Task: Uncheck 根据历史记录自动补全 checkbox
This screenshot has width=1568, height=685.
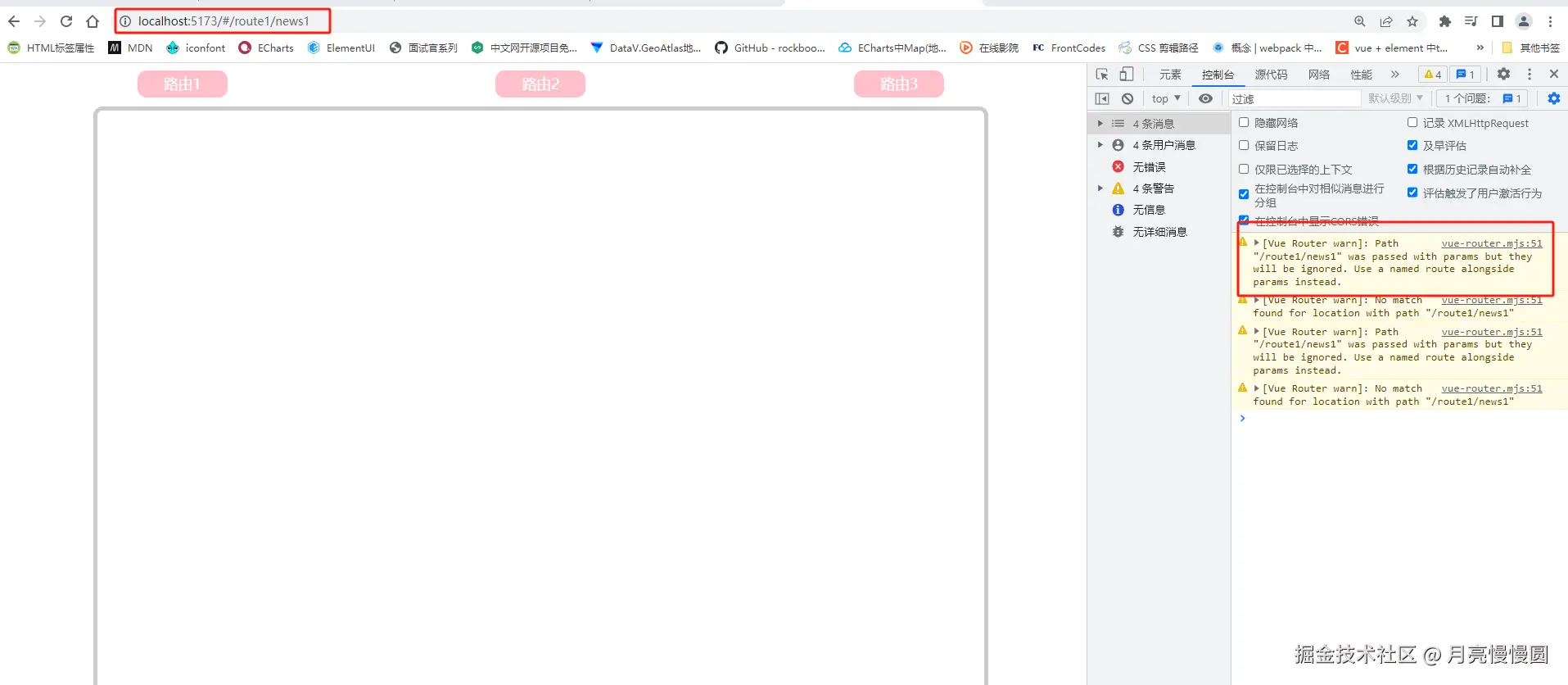Action: point(1412,169)
